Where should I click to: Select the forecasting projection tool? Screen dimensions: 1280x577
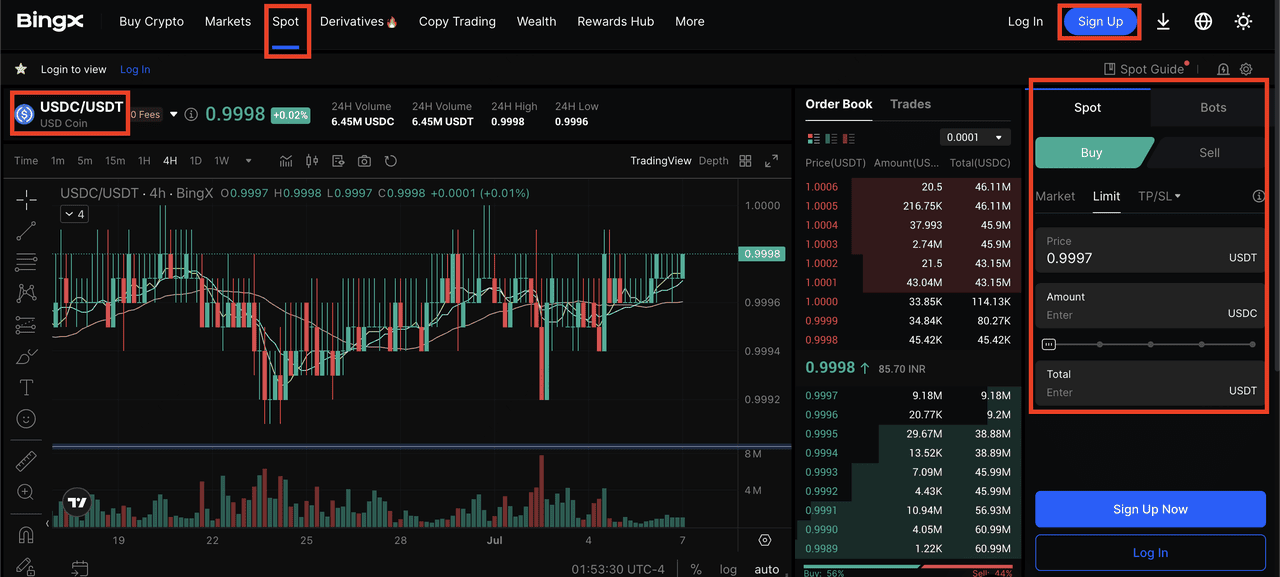(x=26, y=325)
